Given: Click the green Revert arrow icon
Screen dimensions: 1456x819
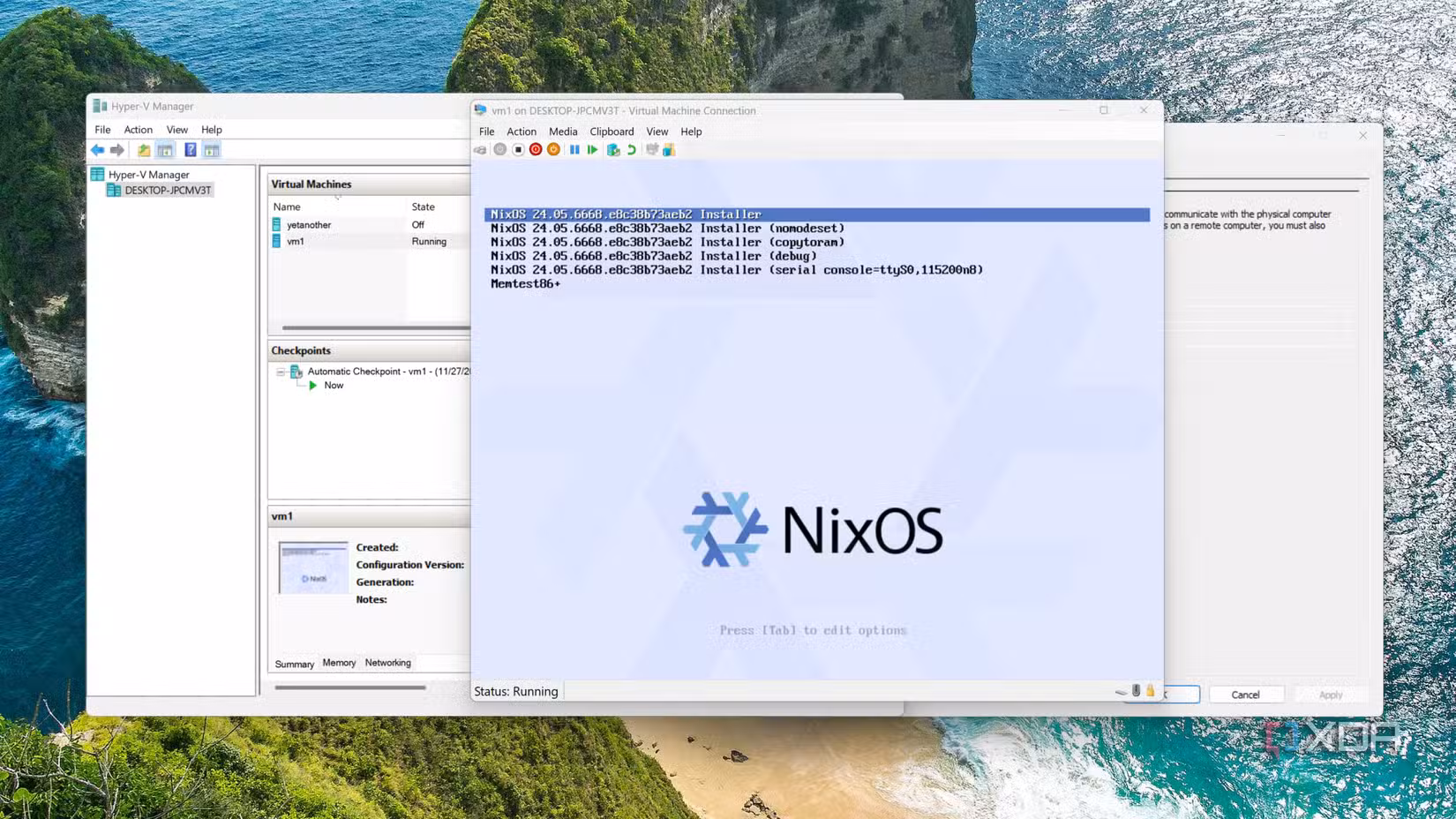Looking at the screenshot, I should [x=631, y=150].
